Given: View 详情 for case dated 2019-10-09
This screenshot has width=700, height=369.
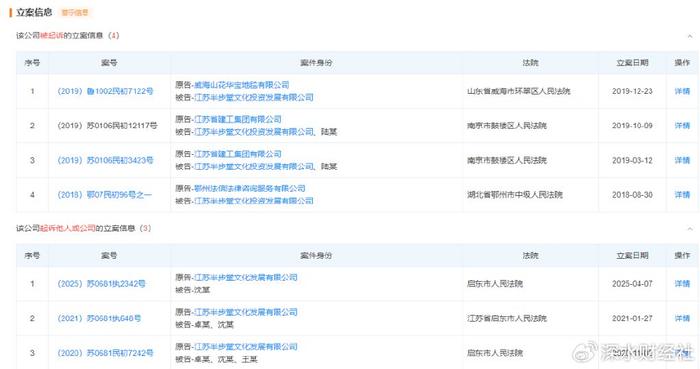Looking at the screenshot, I should coord(682,126).
